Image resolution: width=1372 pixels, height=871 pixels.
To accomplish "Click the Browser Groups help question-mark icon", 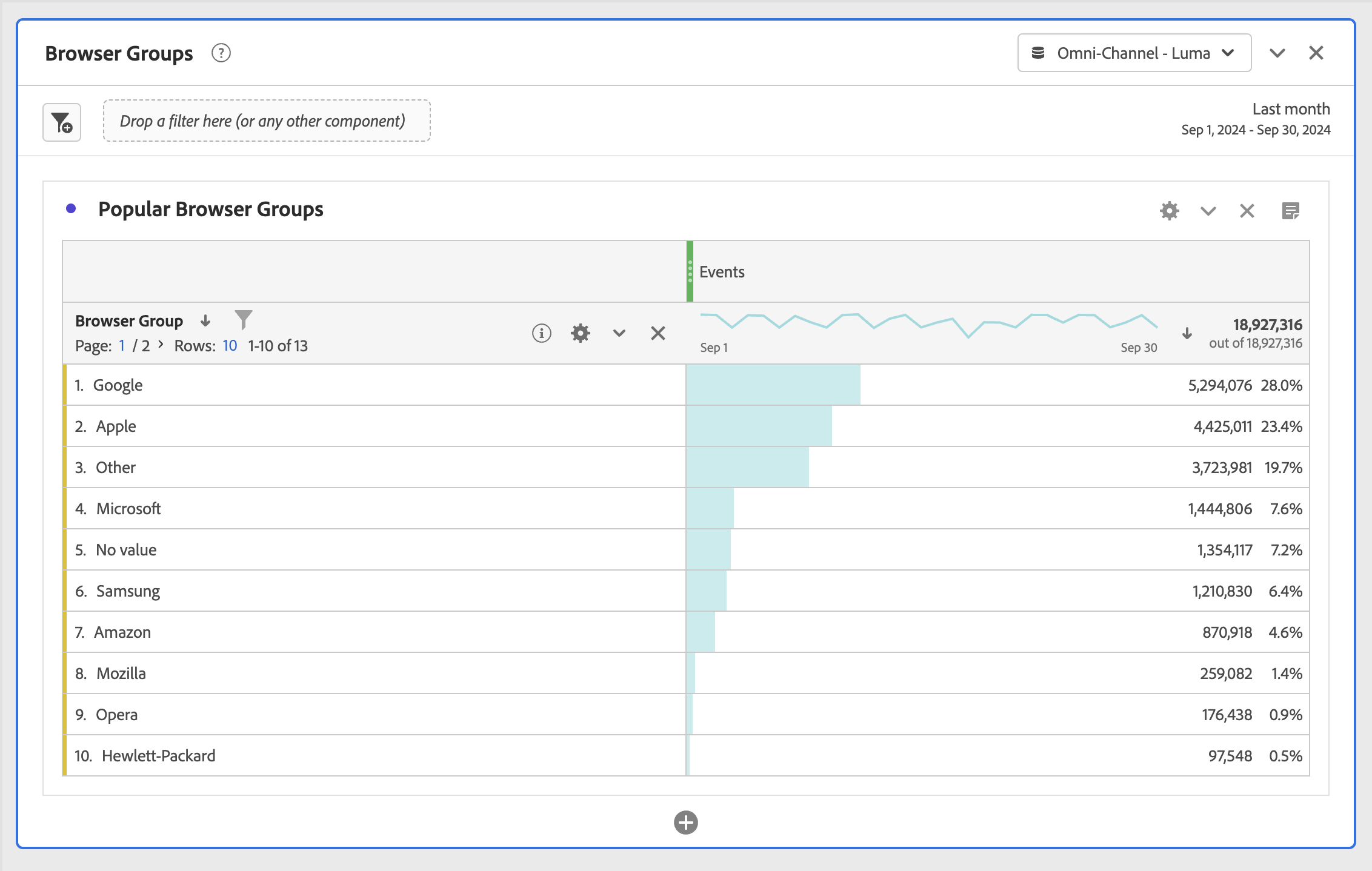I will tap(221, 53).
